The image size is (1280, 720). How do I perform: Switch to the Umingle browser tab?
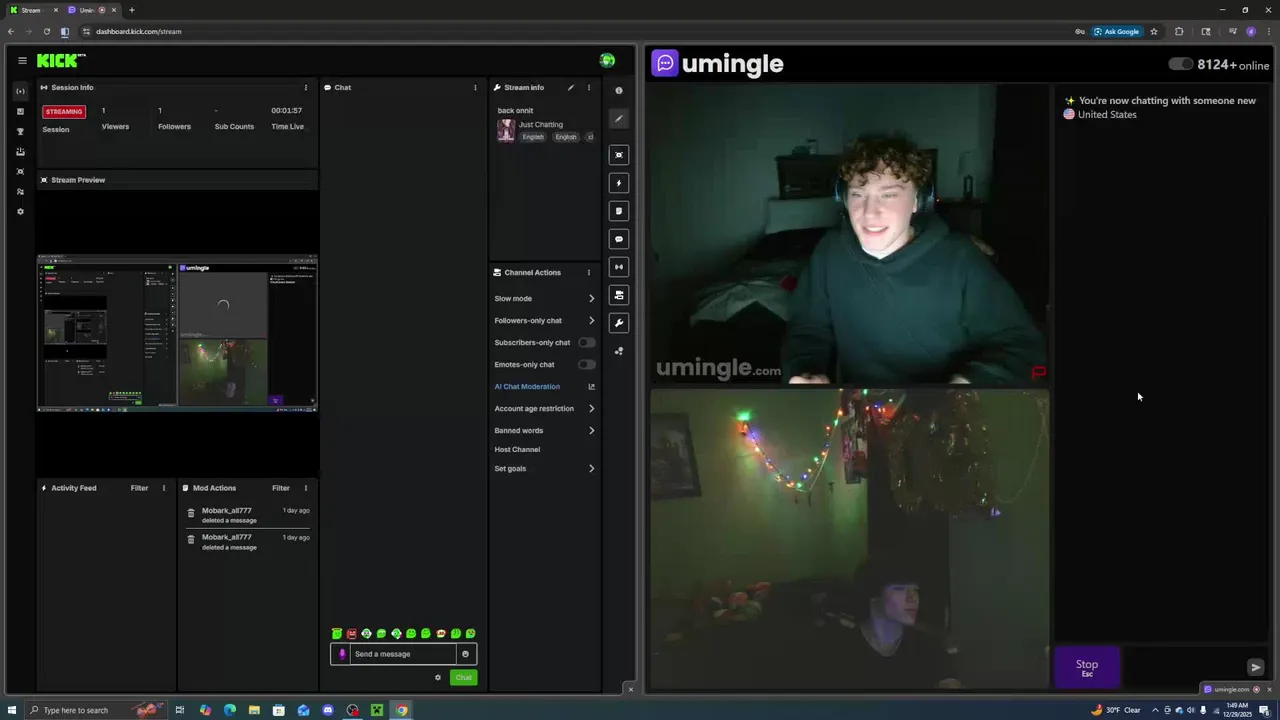90,10
